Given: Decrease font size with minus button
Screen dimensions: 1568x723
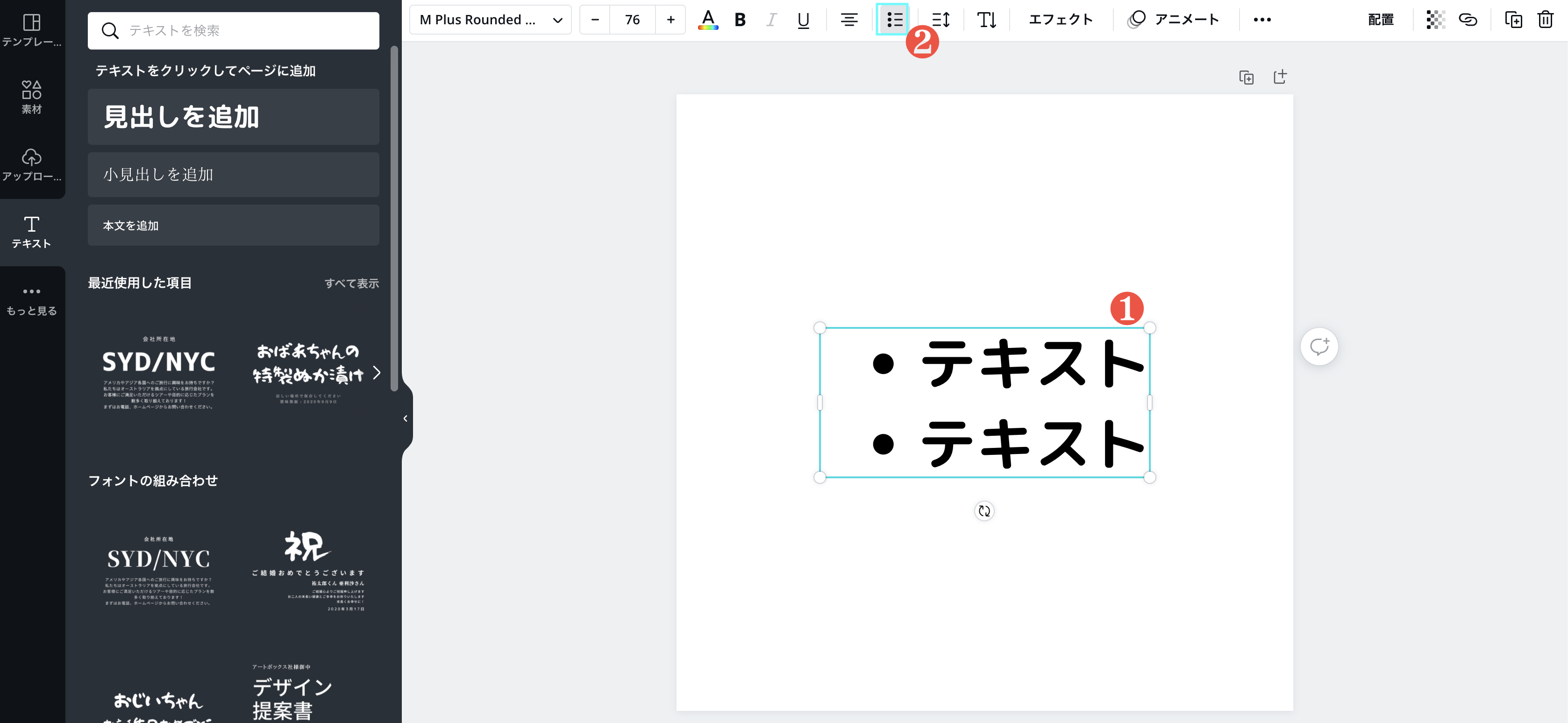Looking at the screenshot, I should point(595,20).
